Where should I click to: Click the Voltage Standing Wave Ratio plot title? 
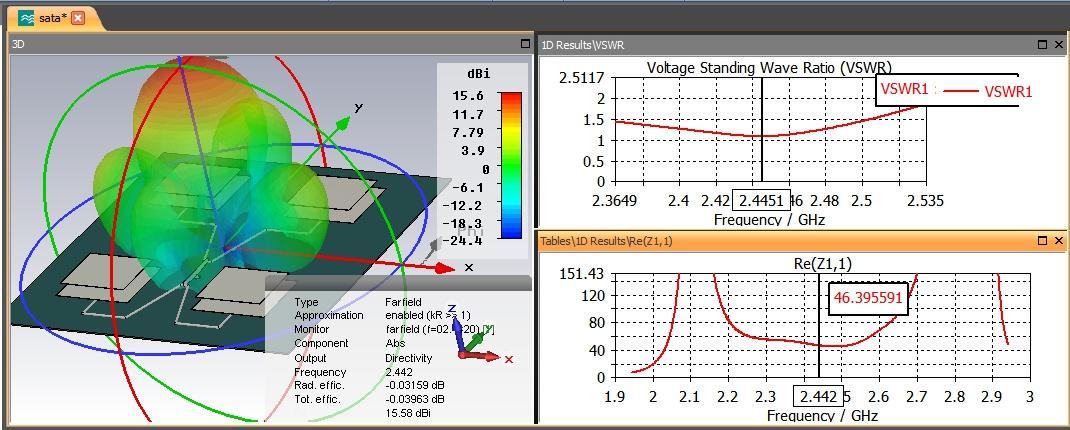pyautogui.click(x=769, y=68)
